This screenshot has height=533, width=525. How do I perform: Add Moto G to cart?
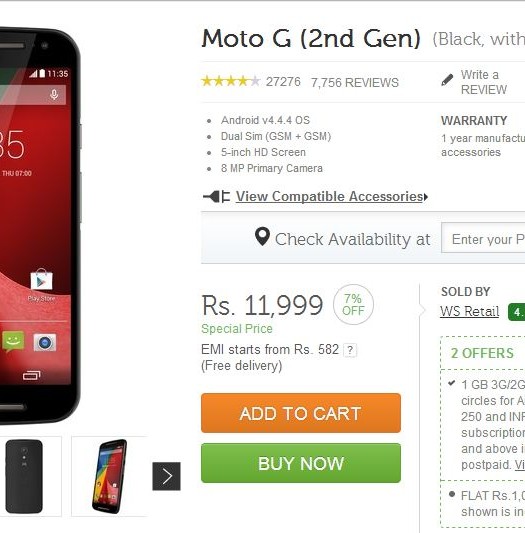301,413
